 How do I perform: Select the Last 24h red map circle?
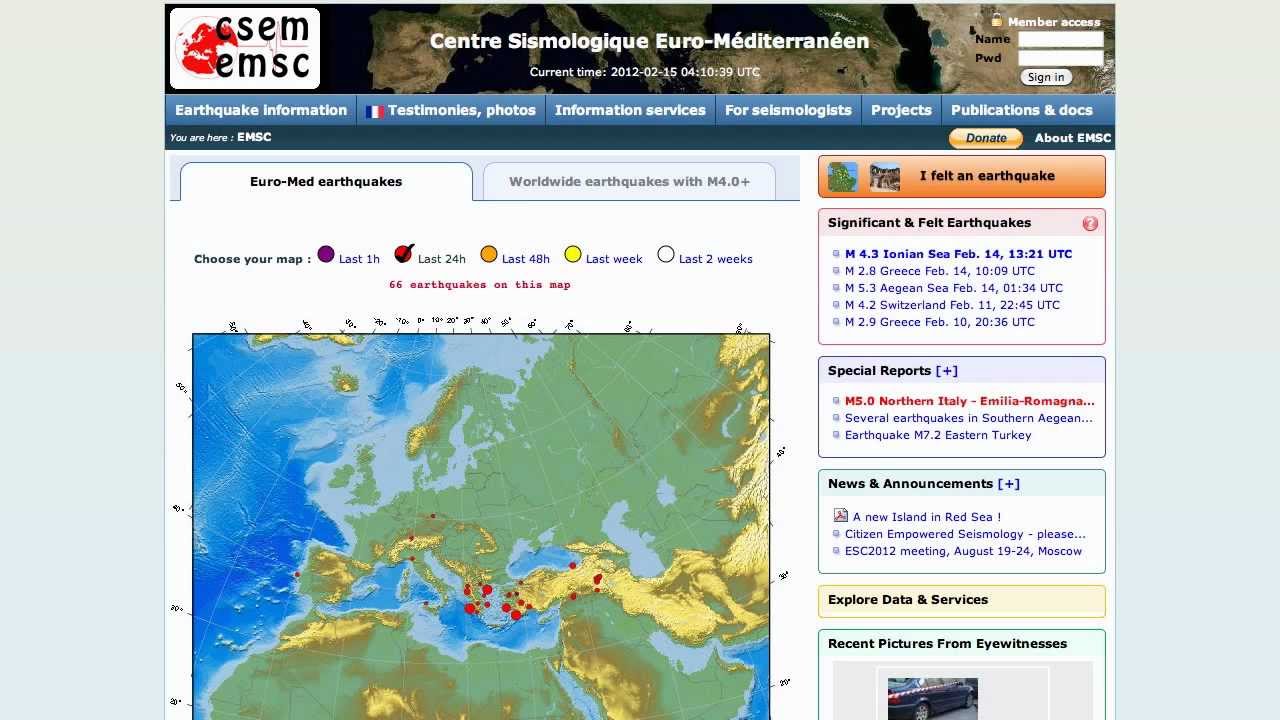[x=404, y=253]
